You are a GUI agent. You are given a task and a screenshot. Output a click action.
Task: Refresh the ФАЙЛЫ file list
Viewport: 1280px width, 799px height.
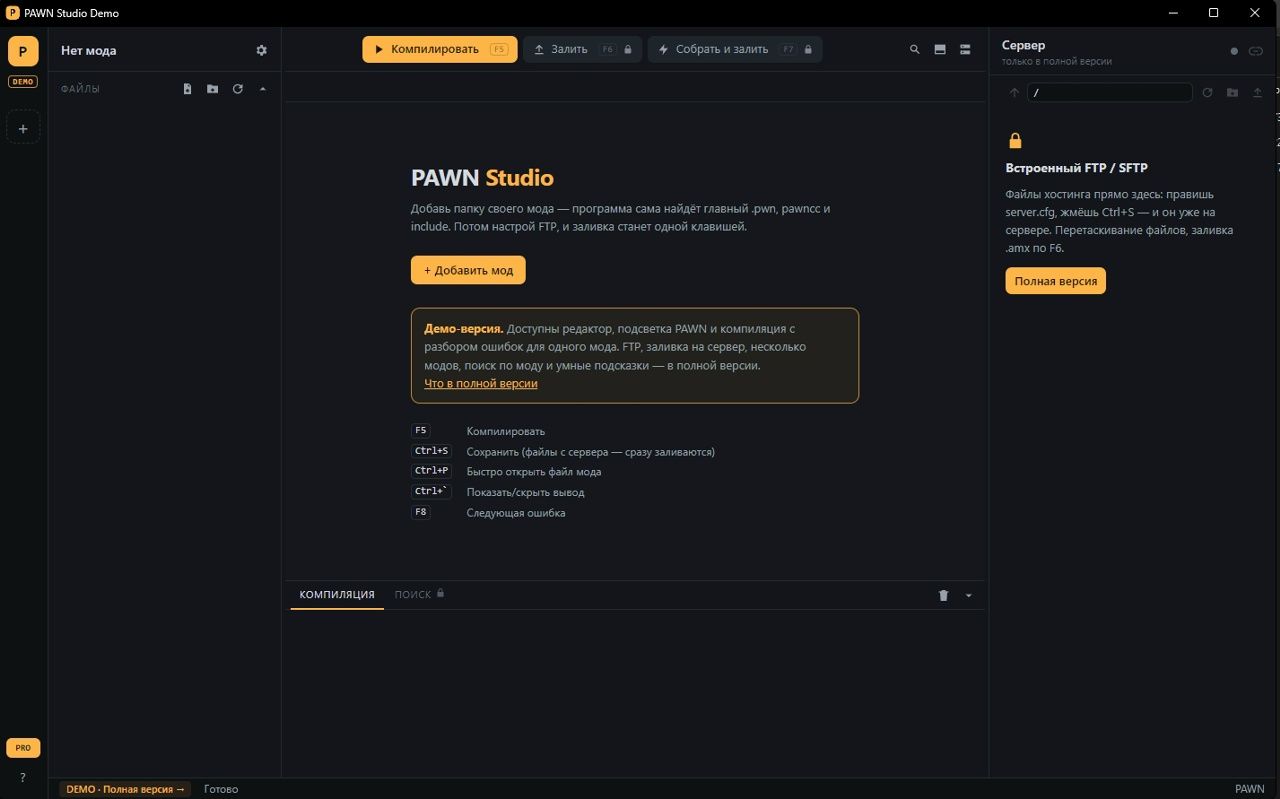click(x=238, y=89)
